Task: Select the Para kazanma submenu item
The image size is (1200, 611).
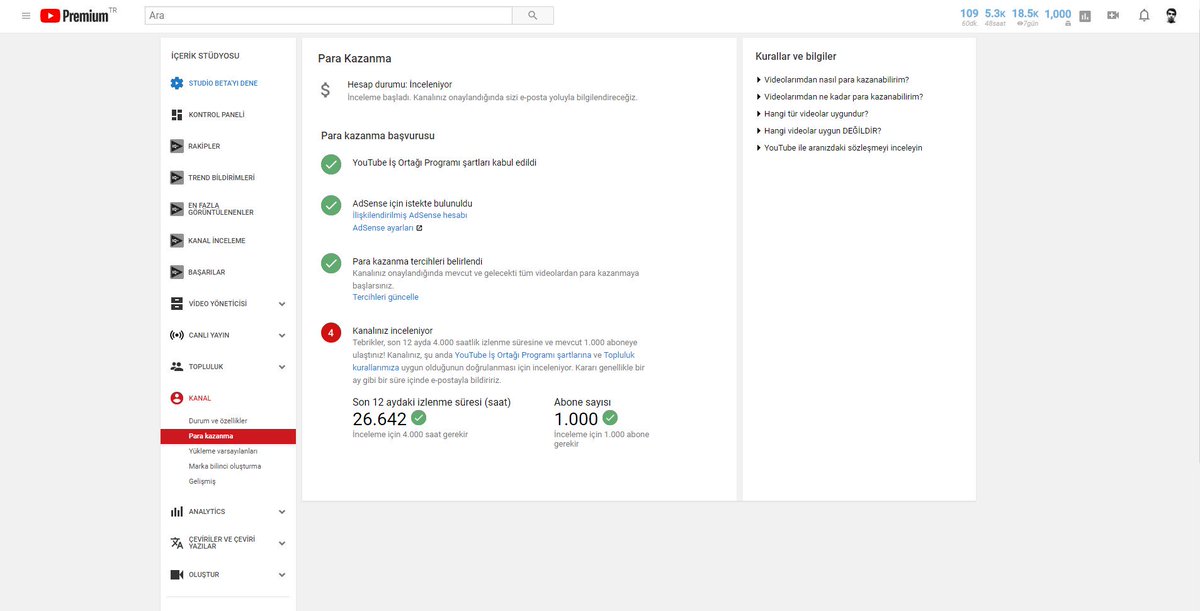Action: [x=228, y=436]
